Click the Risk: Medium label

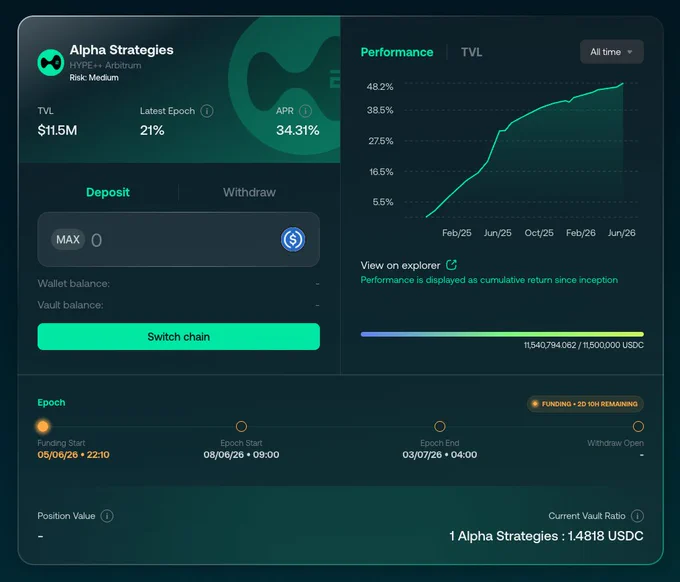coord(94,78)
